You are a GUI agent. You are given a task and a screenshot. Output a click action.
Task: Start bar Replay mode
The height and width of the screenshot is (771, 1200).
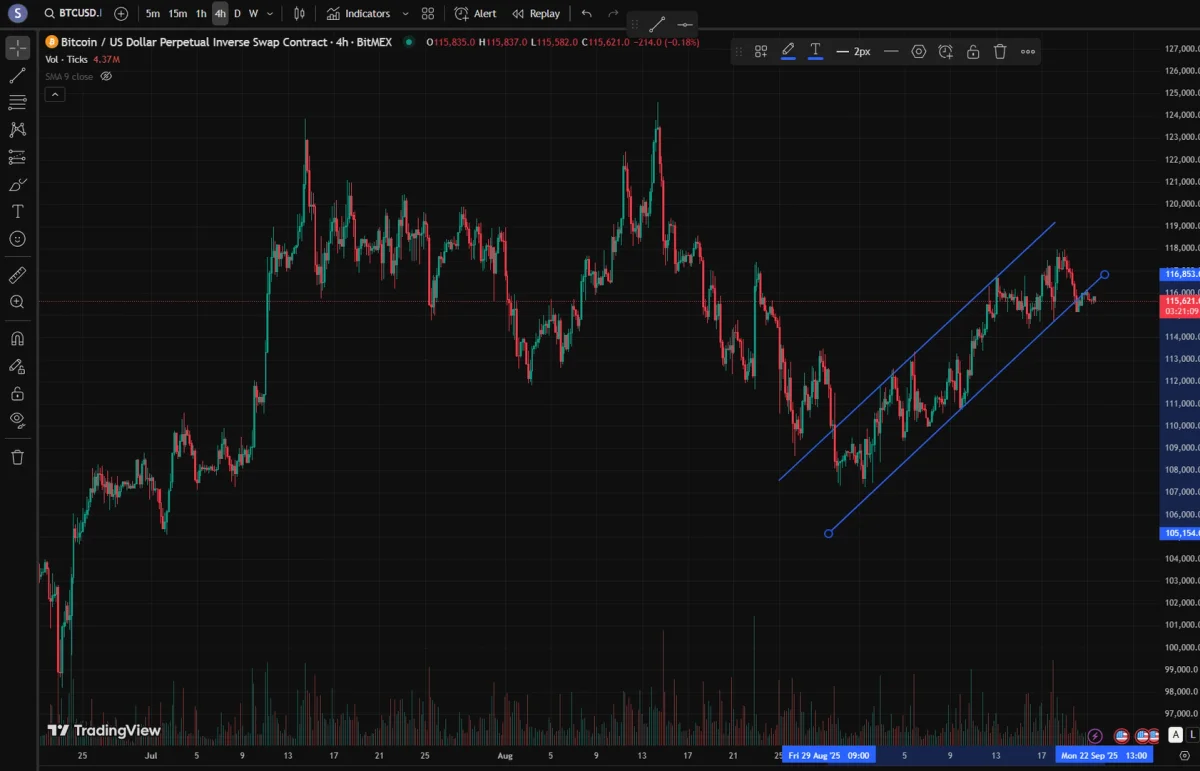pyautogui.click(x=536, y=13)
